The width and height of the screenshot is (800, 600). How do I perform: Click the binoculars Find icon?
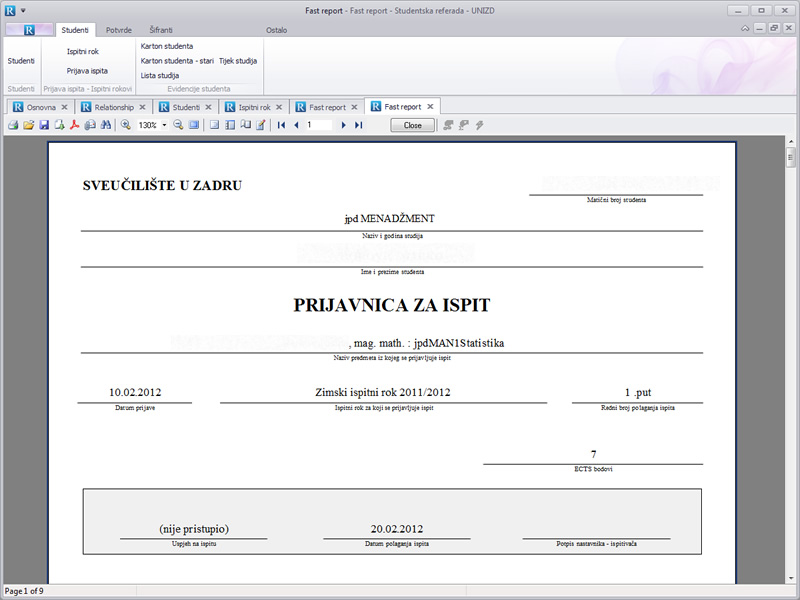(105, 125)
